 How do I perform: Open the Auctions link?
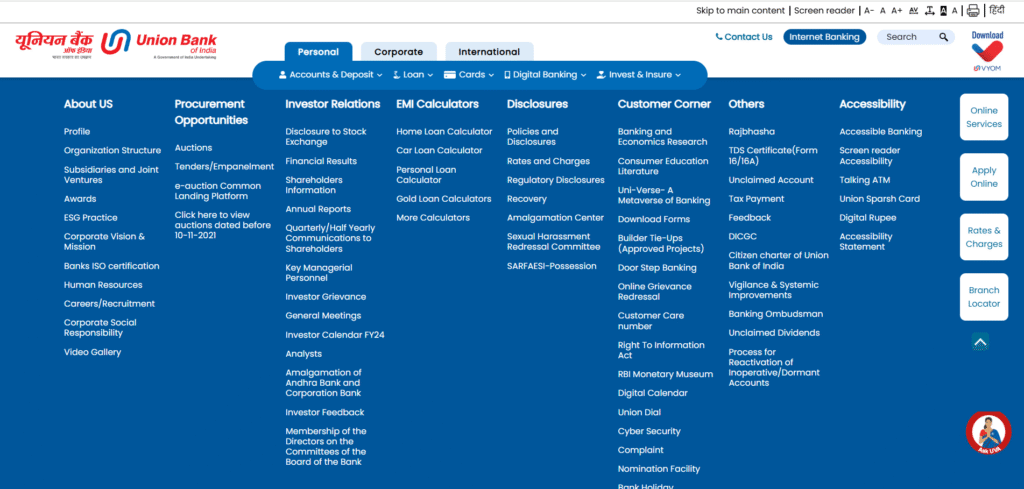(193, 148)
